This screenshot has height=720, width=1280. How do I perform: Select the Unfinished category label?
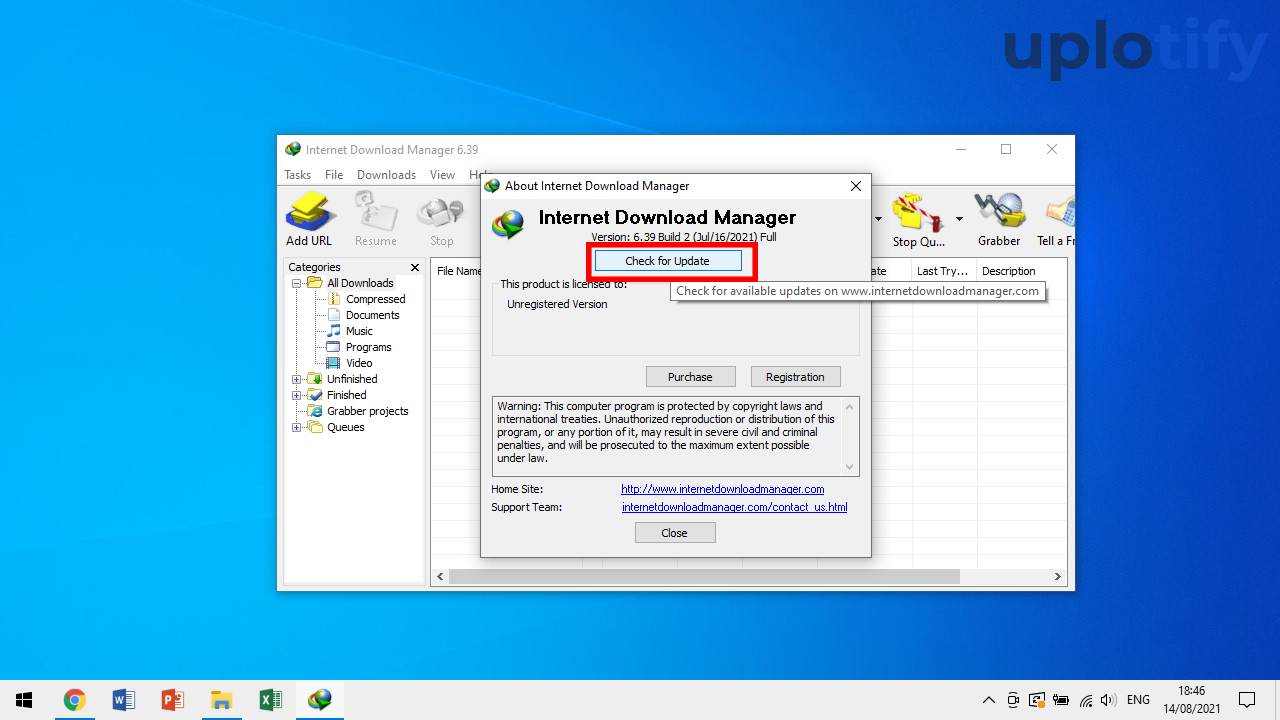point(352,379)
